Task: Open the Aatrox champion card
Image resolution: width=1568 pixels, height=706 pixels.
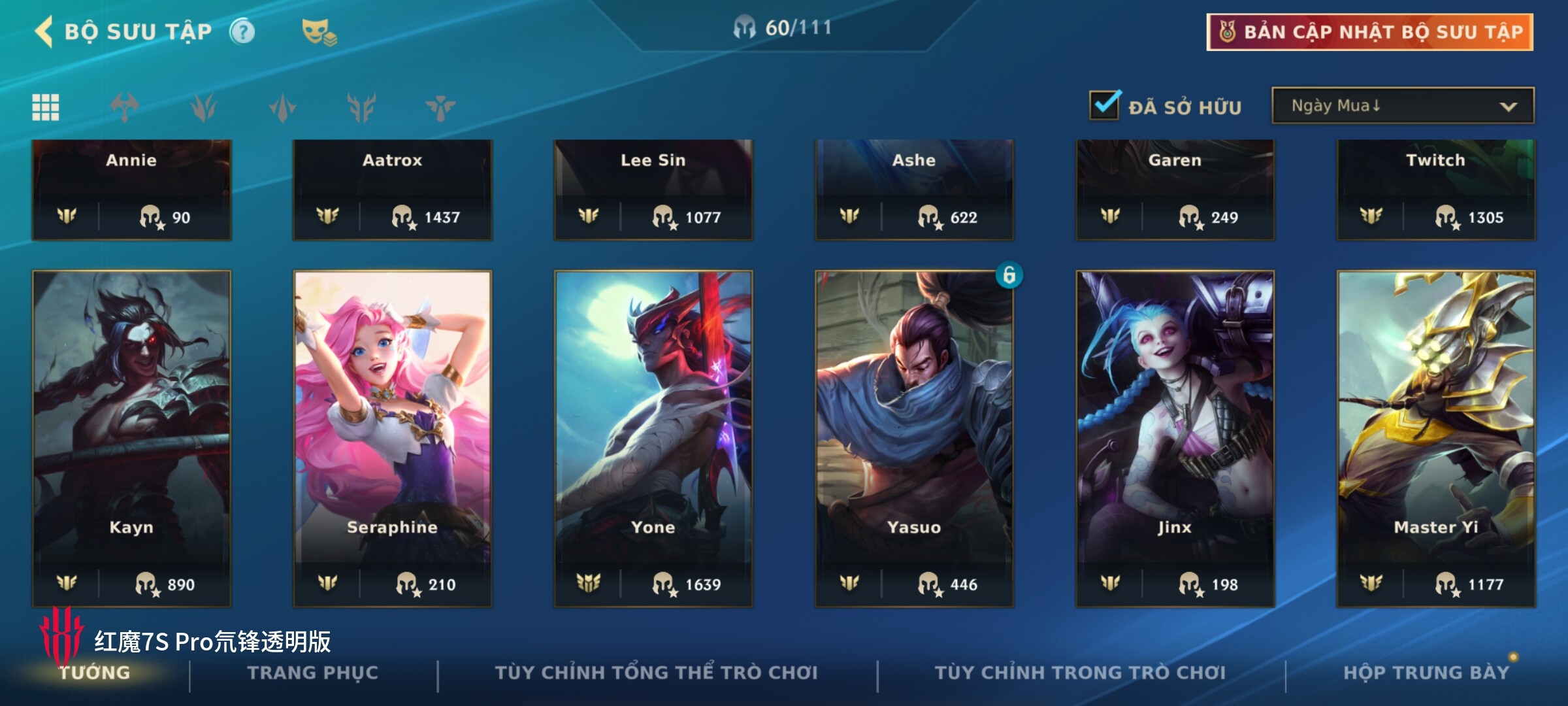Action: pos(392,190)
